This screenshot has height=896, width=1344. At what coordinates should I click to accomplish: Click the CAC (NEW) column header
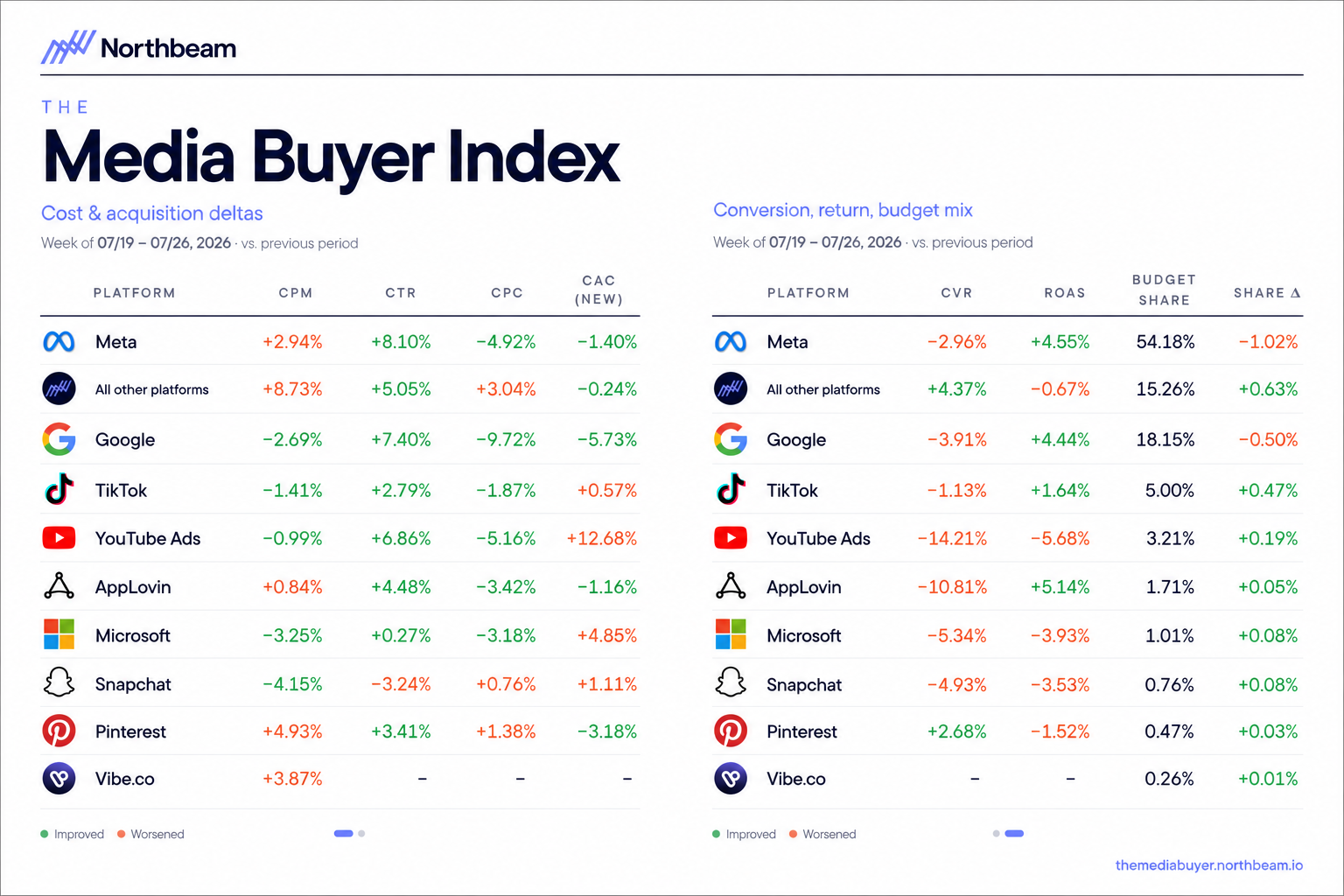tap(598, 290)
